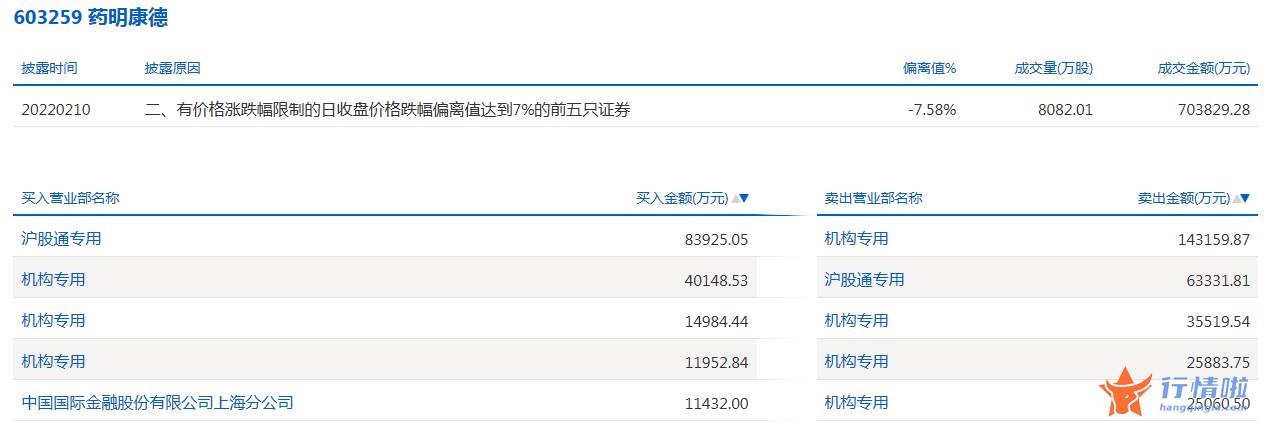This screenshot has width=1264, height=422.
Task: Sort buy amounts with the 买入金额 arrows
Action: 740,198
